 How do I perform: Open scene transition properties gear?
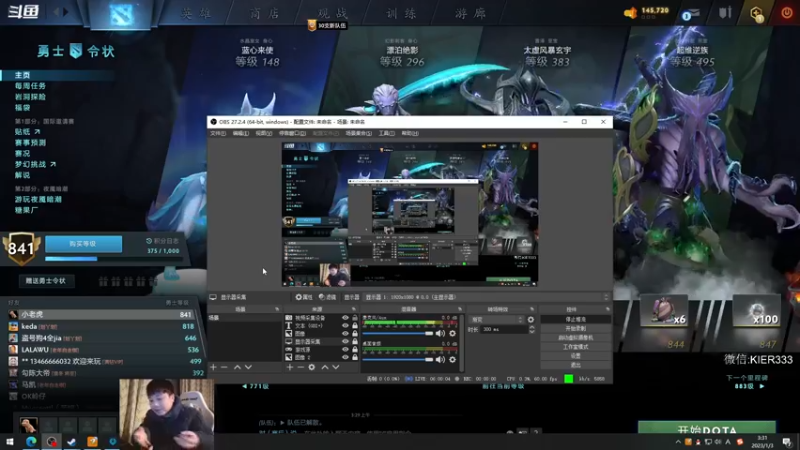coord(531,319)
